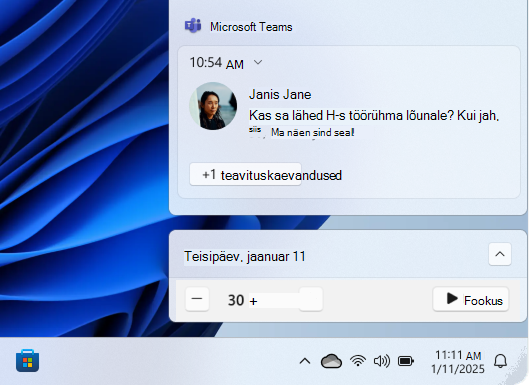Viewport: 529px width, 385px height.
Task: Open Microsoft Store from the taskbar
Action: point(27,361)
